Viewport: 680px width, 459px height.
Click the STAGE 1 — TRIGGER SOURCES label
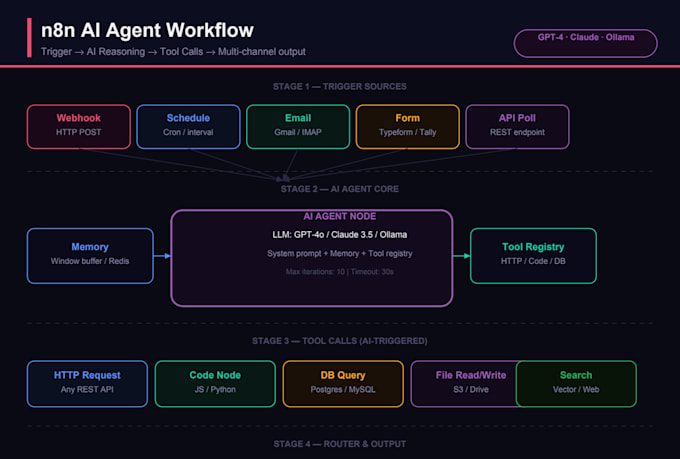point(340,86)
